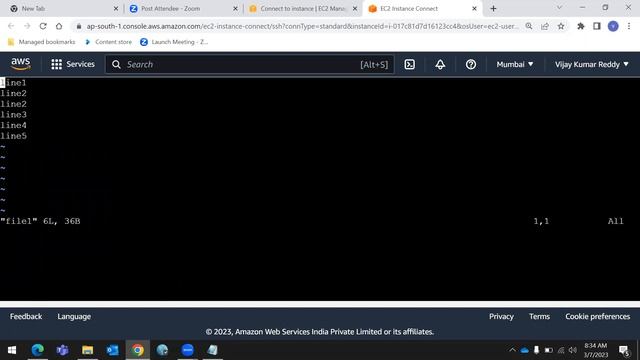Screen dimensions: 640x360
Task: Click the AWS Search field
Action: coord(250,64)
